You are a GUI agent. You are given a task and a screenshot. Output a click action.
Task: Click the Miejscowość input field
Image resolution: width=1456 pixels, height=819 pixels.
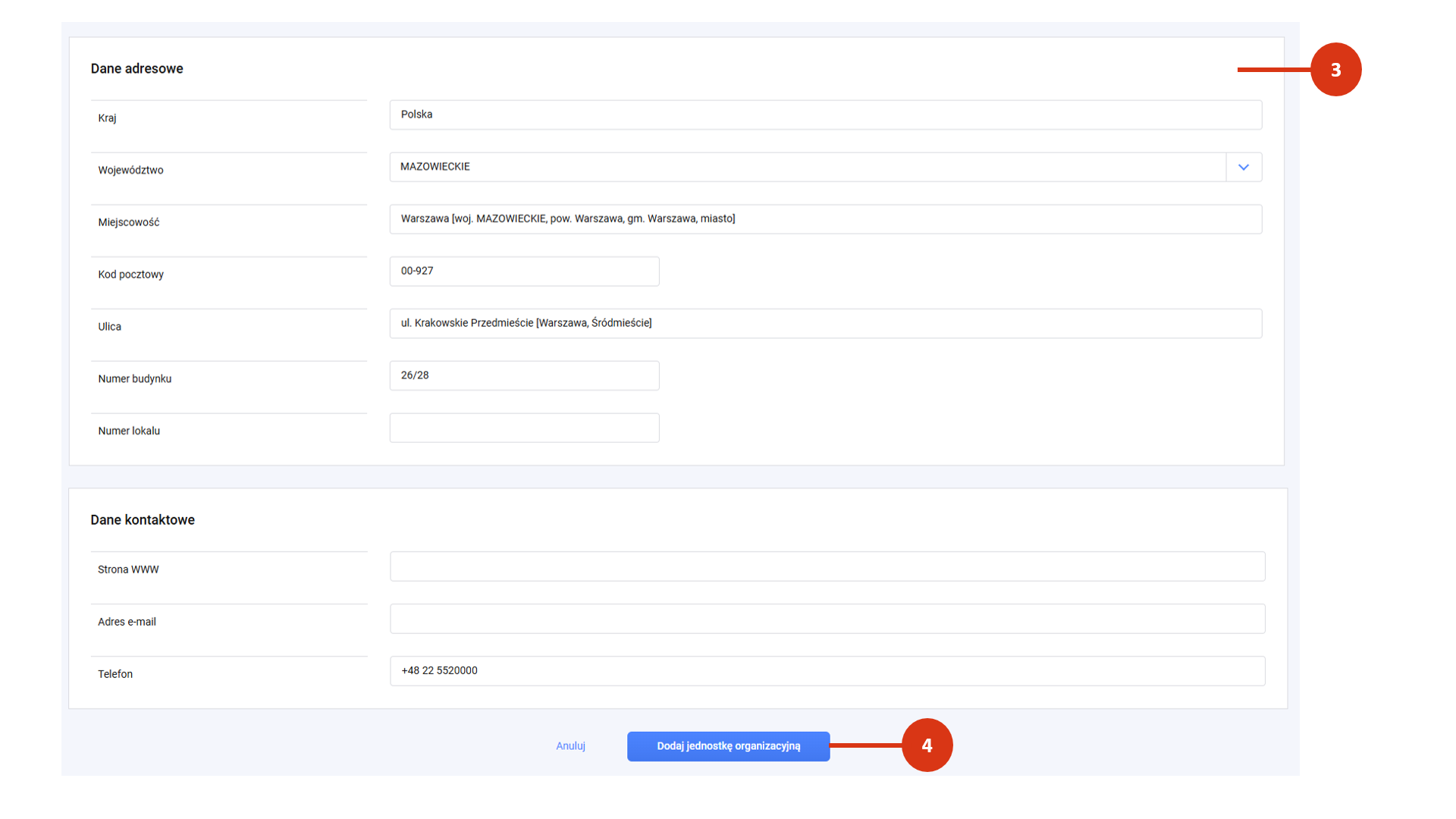click(825, 219)
